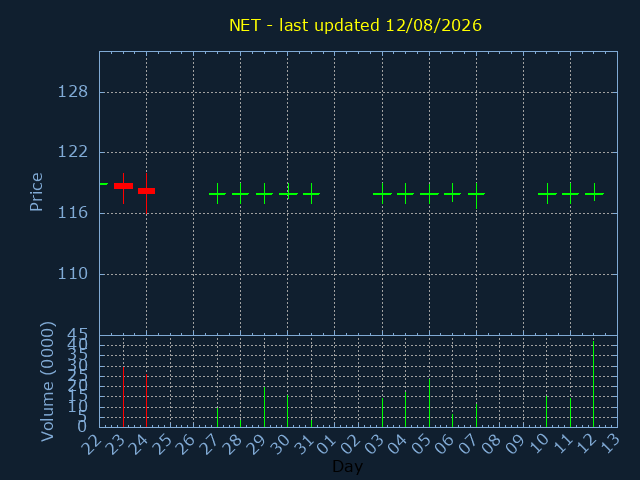
Task: Select the green cross marker on day 07
Action: pyautogui.click(x=476, y=196)
